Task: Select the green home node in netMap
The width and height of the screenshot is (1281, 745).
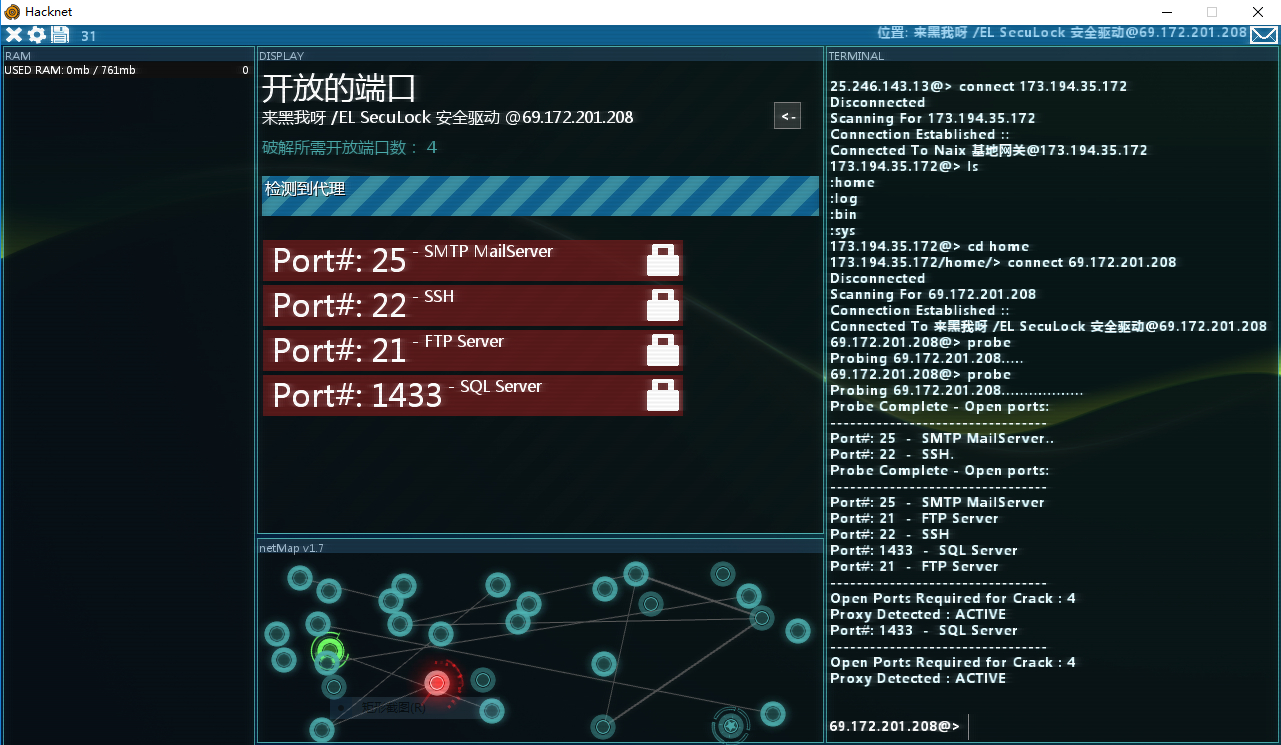Action: click(x=328, y=653)
